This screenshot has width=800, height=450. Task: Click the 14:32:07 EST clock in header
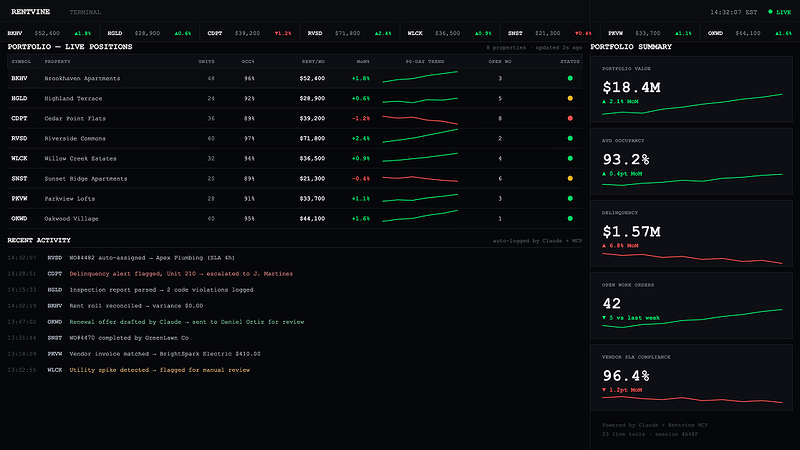click(734, 12)
